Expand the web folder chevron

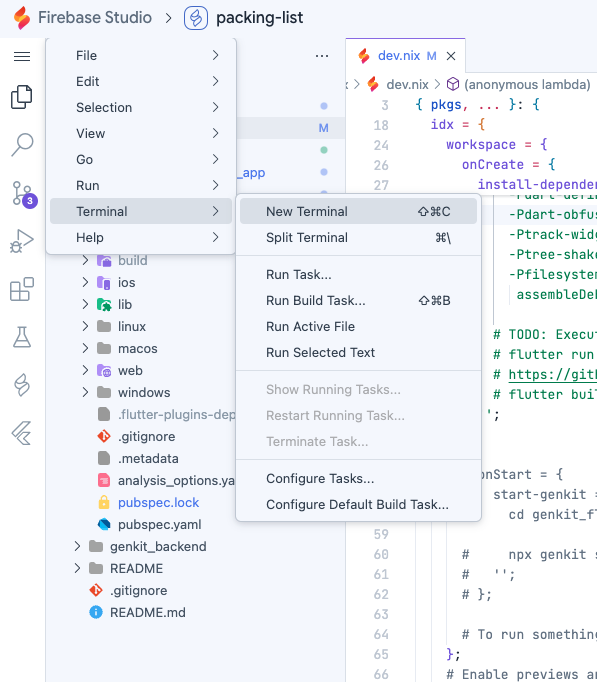point(85,370)
